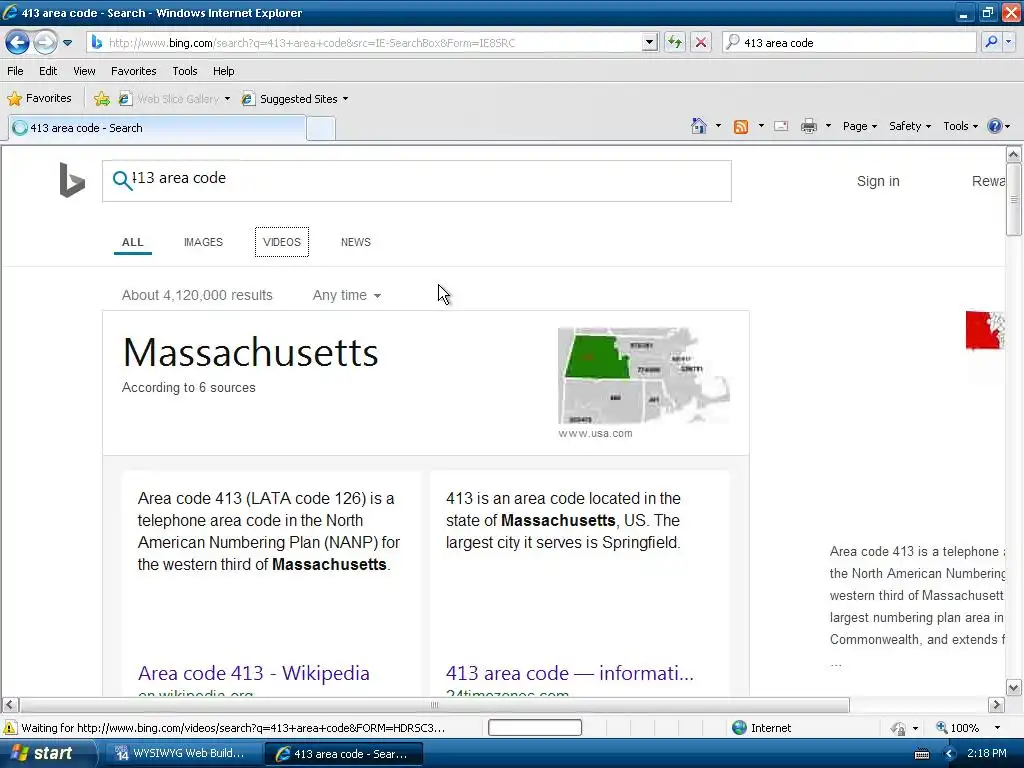Show hidden tray icons arrow
Screen dimensions: 1024x768
coord(950,754)
